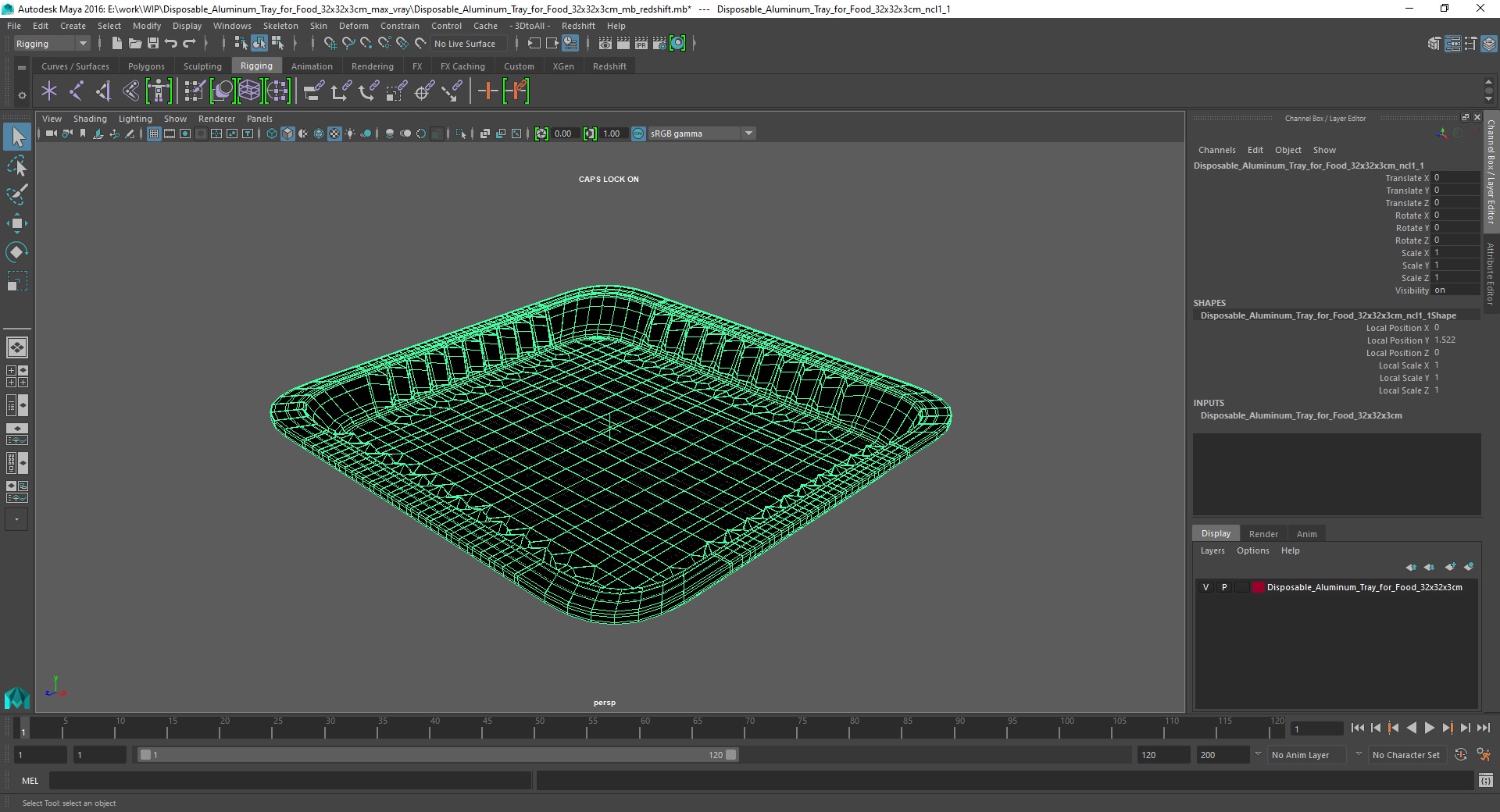Click the Translate X value field
This screenshot has height=812, width=1500.
[1455, 178]
